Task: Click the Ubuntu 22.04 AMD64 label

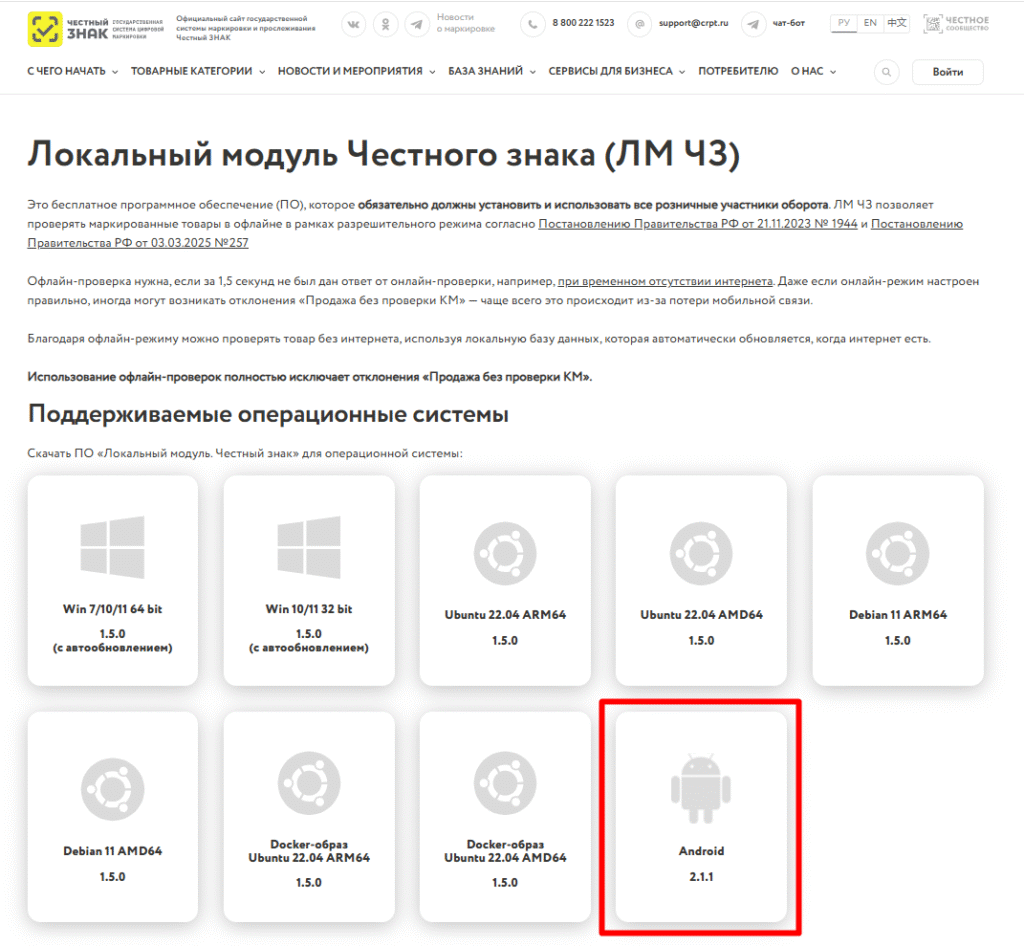Action: coord(701,615)
